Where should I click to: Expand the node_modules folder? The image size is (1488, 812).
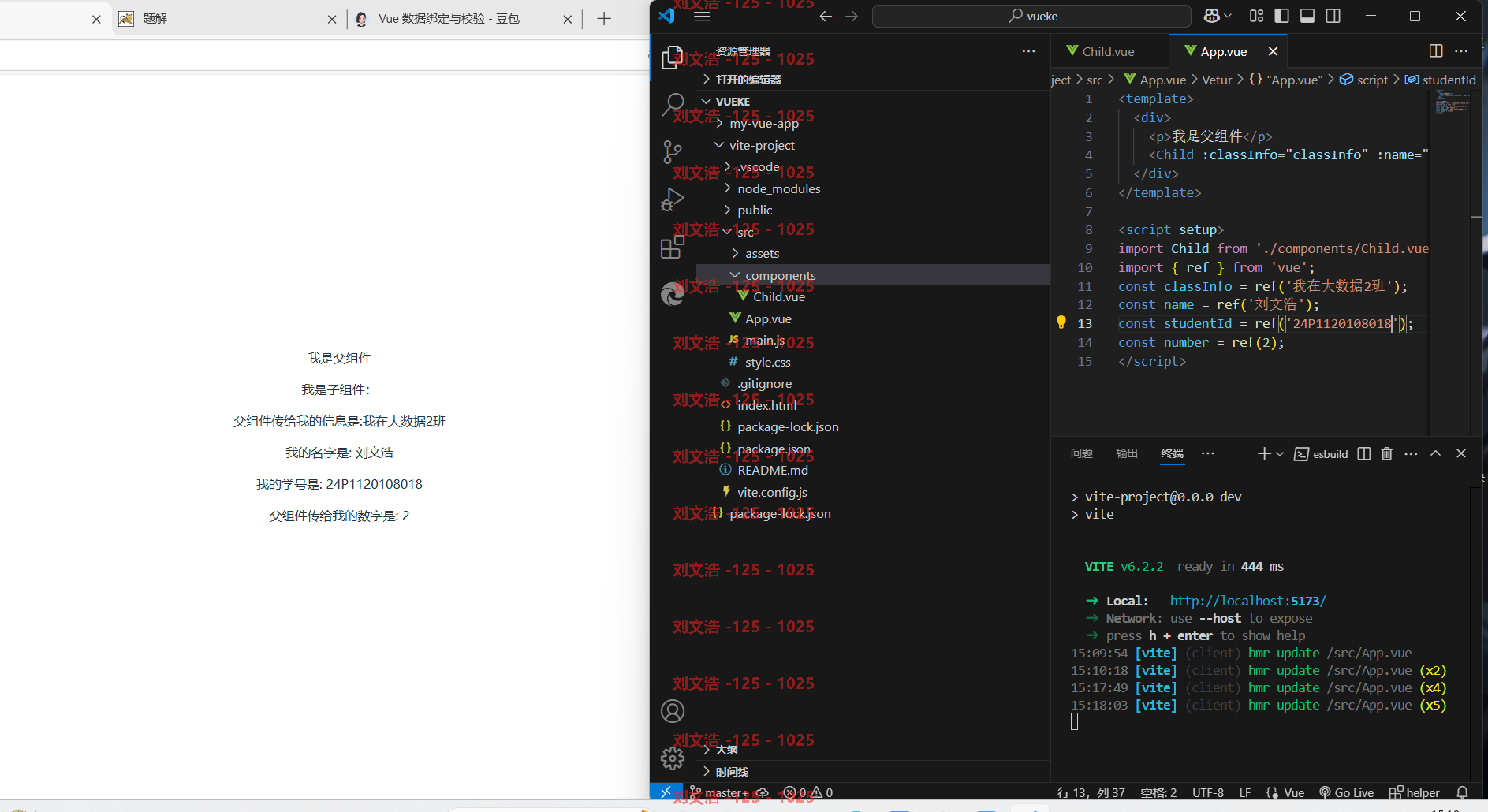tap(872, 188)
